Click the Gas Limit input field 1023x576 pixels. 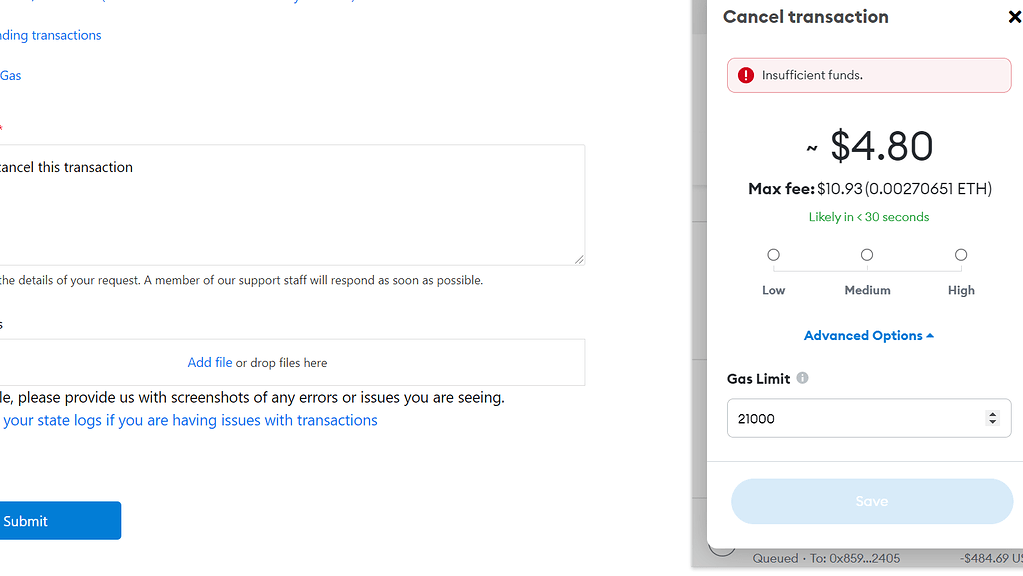855,419
